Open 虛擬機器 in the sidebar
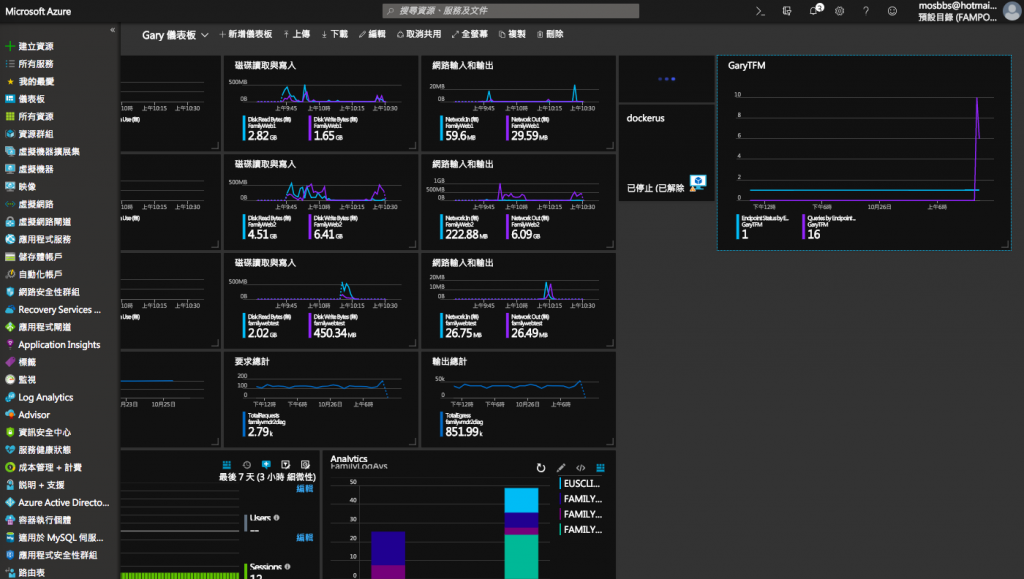This screenshot has height=579, width=1024. click(36, 169)
